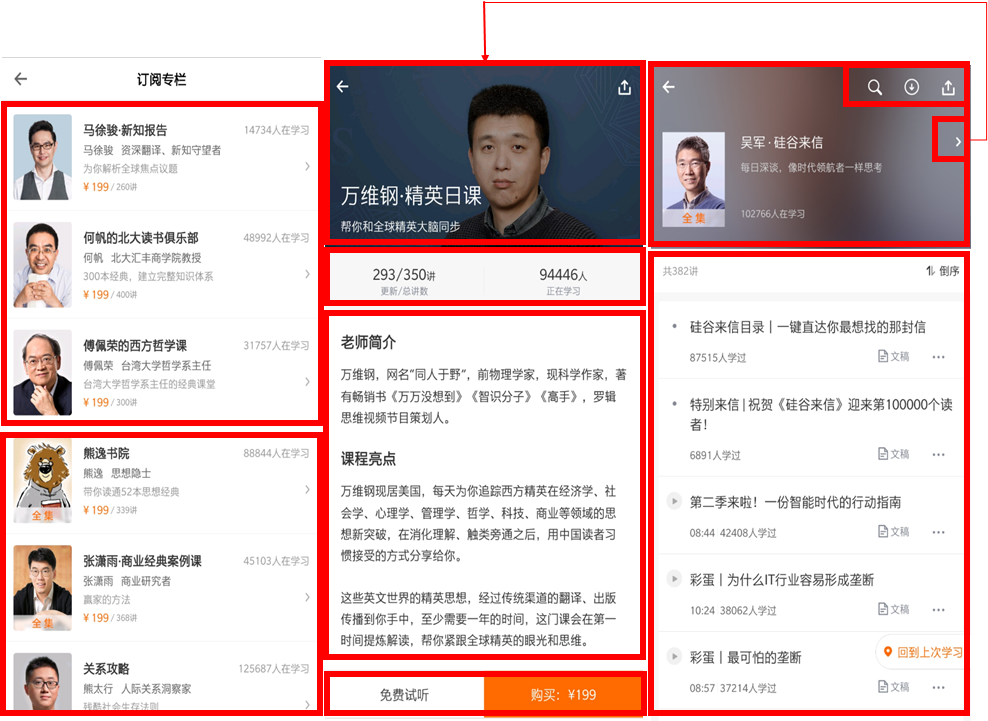The height and width of the screenshot is (721, 988).
Task: Tap 万维钢·精英日课 banner title
Action: pyautogui.click(x=411, y=196)
